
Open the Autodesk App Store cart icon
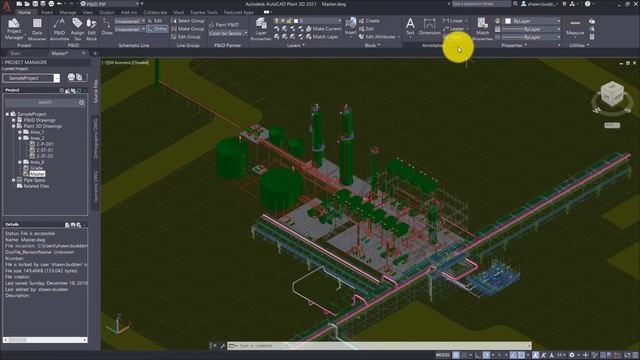click(564, 4)
